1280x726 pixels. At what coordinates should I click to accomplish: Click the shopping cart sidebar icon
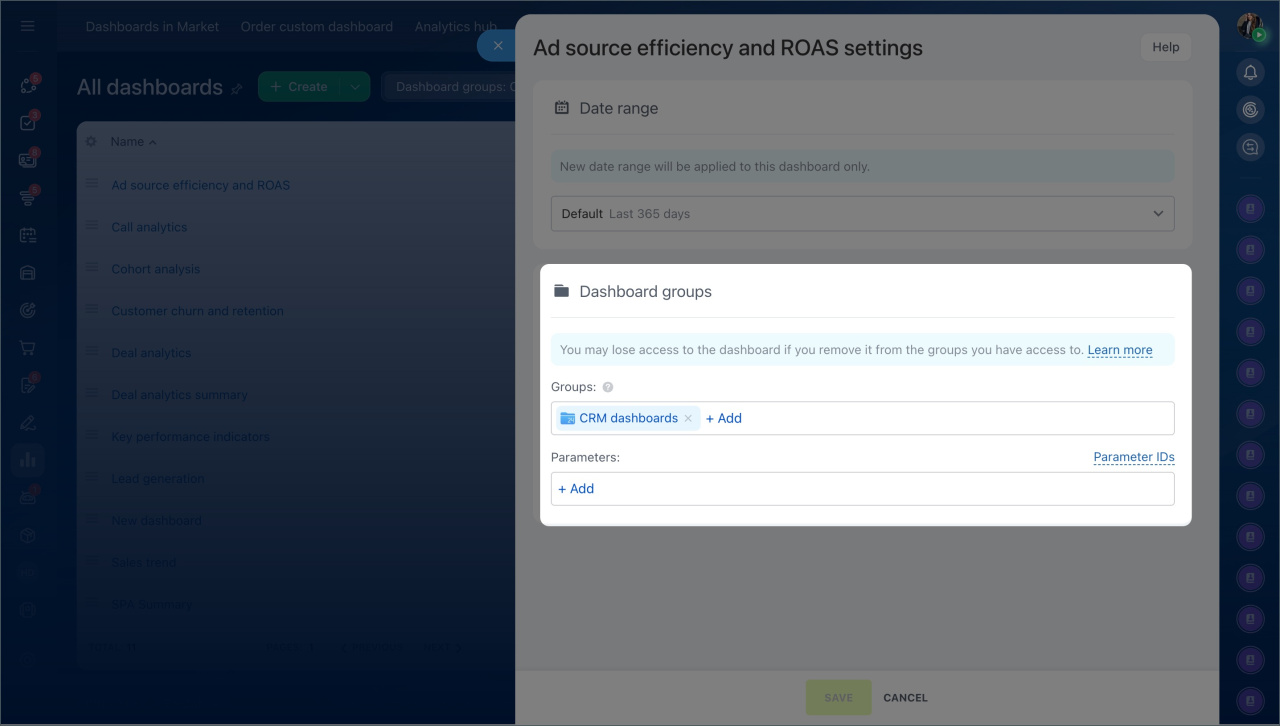click(x=28, y=348)
